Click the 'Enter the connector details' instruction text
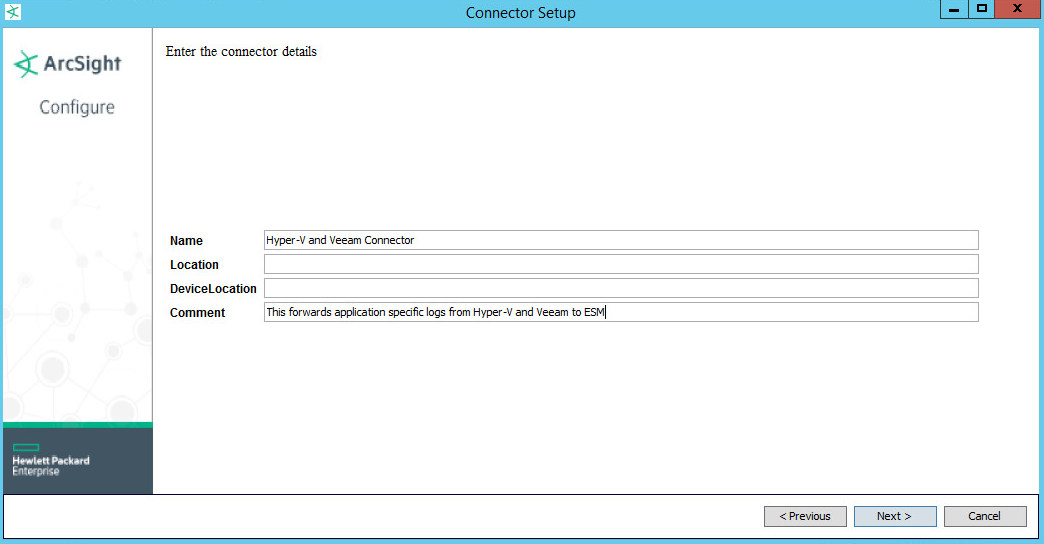 (x=241, y=51)
